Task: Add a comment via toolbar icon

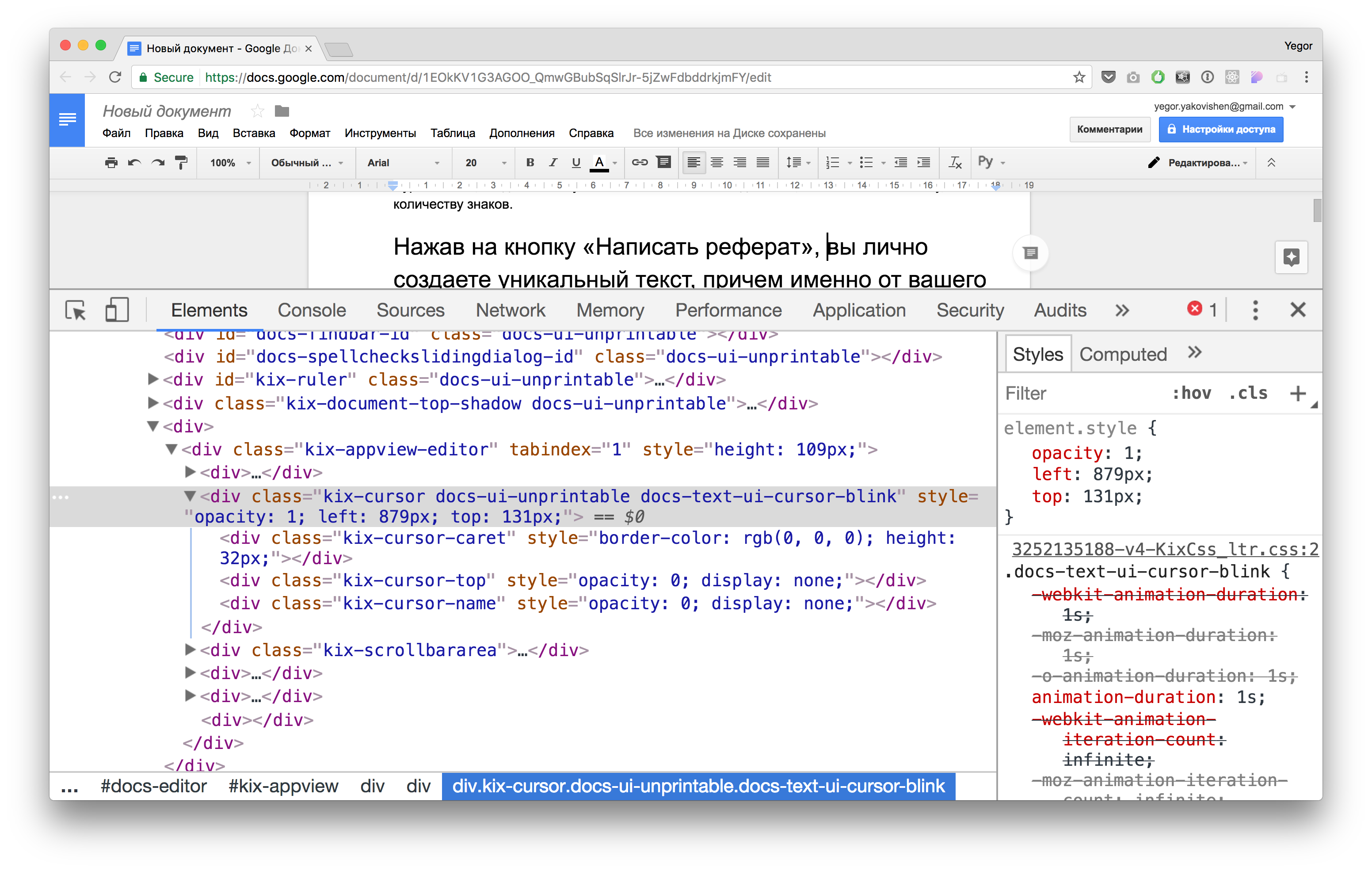Action: (664, 162)
